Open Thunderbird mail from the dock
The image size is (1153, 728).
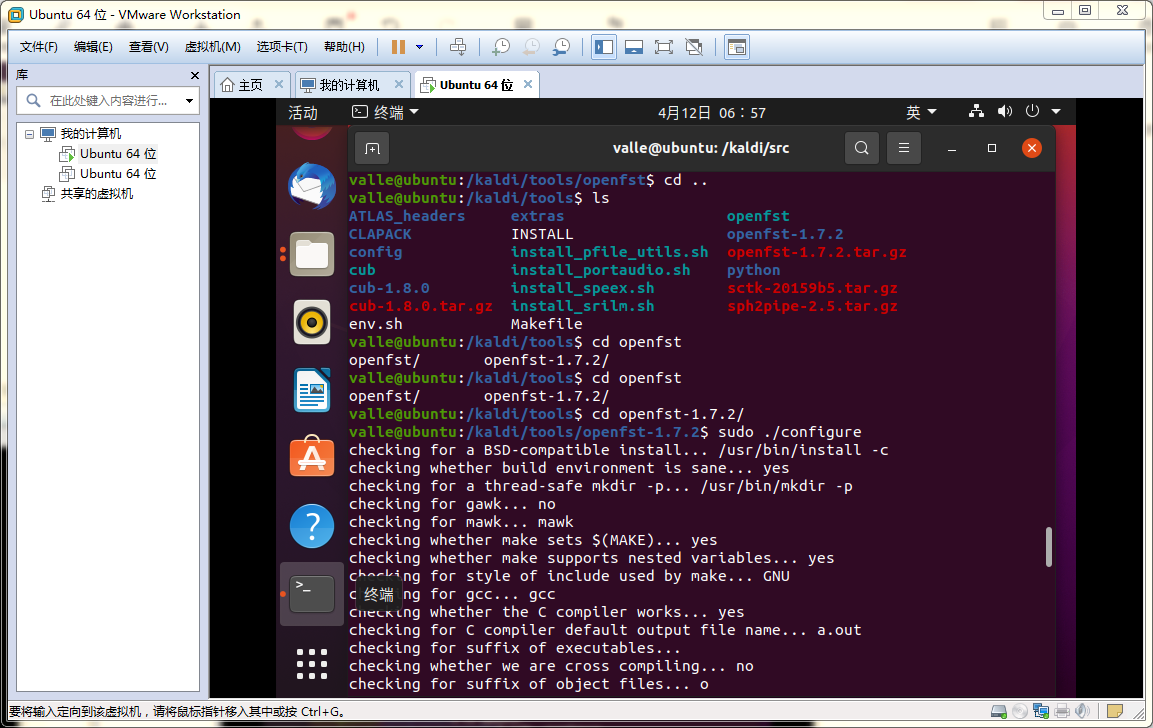[312, 186]
